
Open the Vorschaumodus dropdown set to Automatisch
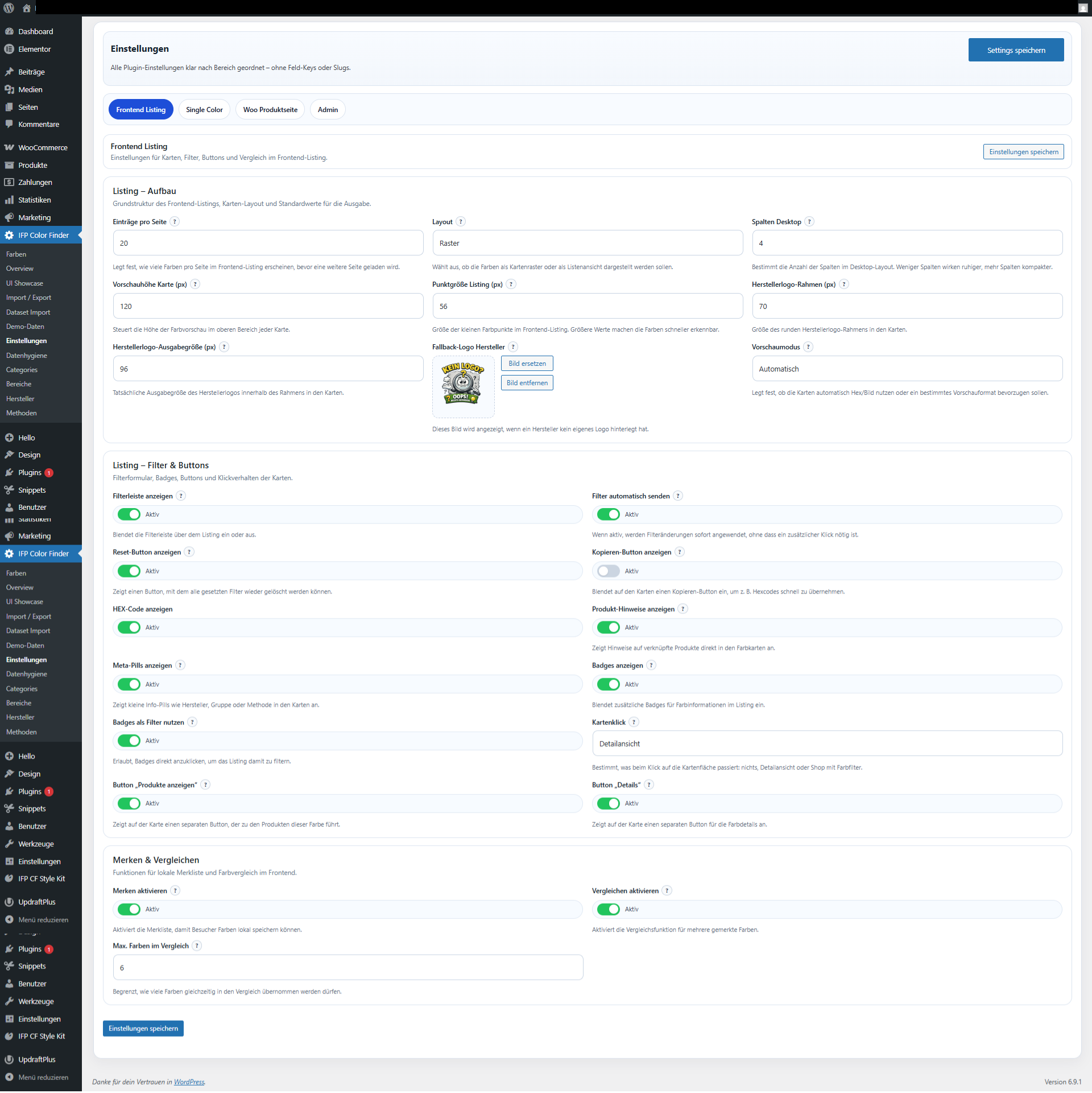(x=907, y=369)
